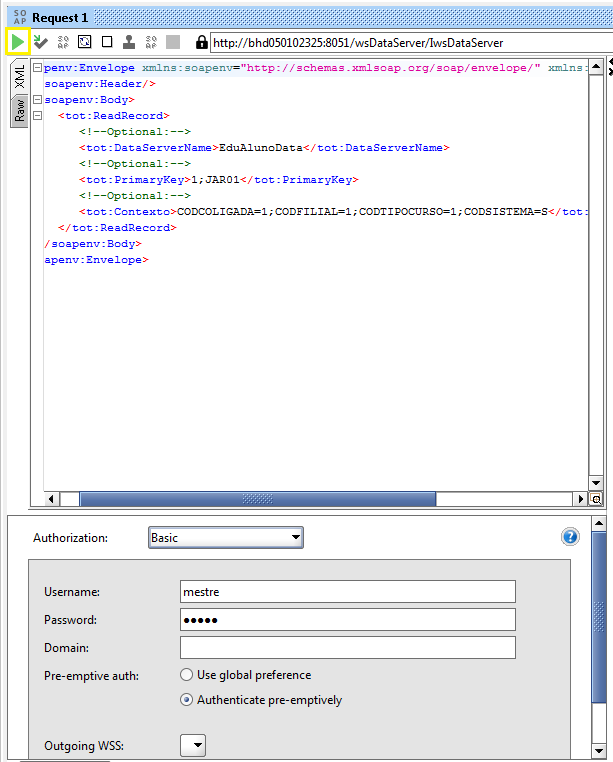The width and height of the screenshot is (613, 762).
Task: Open the Outgoing WSS dropdown
Action: 193,745
